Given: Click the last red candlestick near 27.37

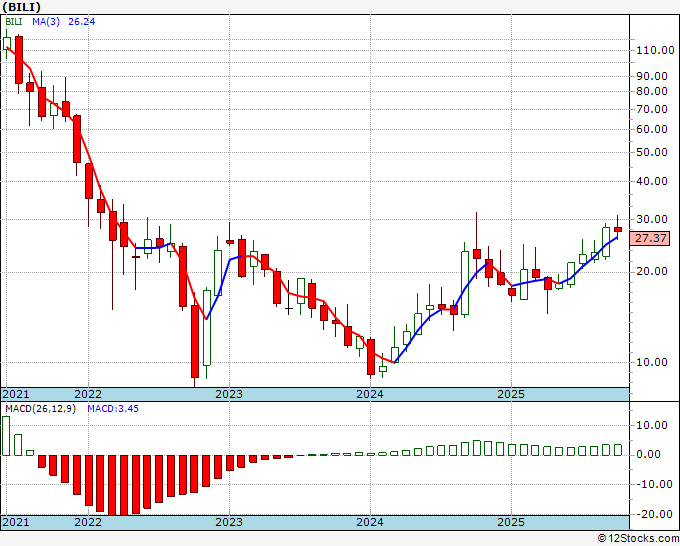Looking at the screenshot, I should pyautogui.click(x=618, y=229).
